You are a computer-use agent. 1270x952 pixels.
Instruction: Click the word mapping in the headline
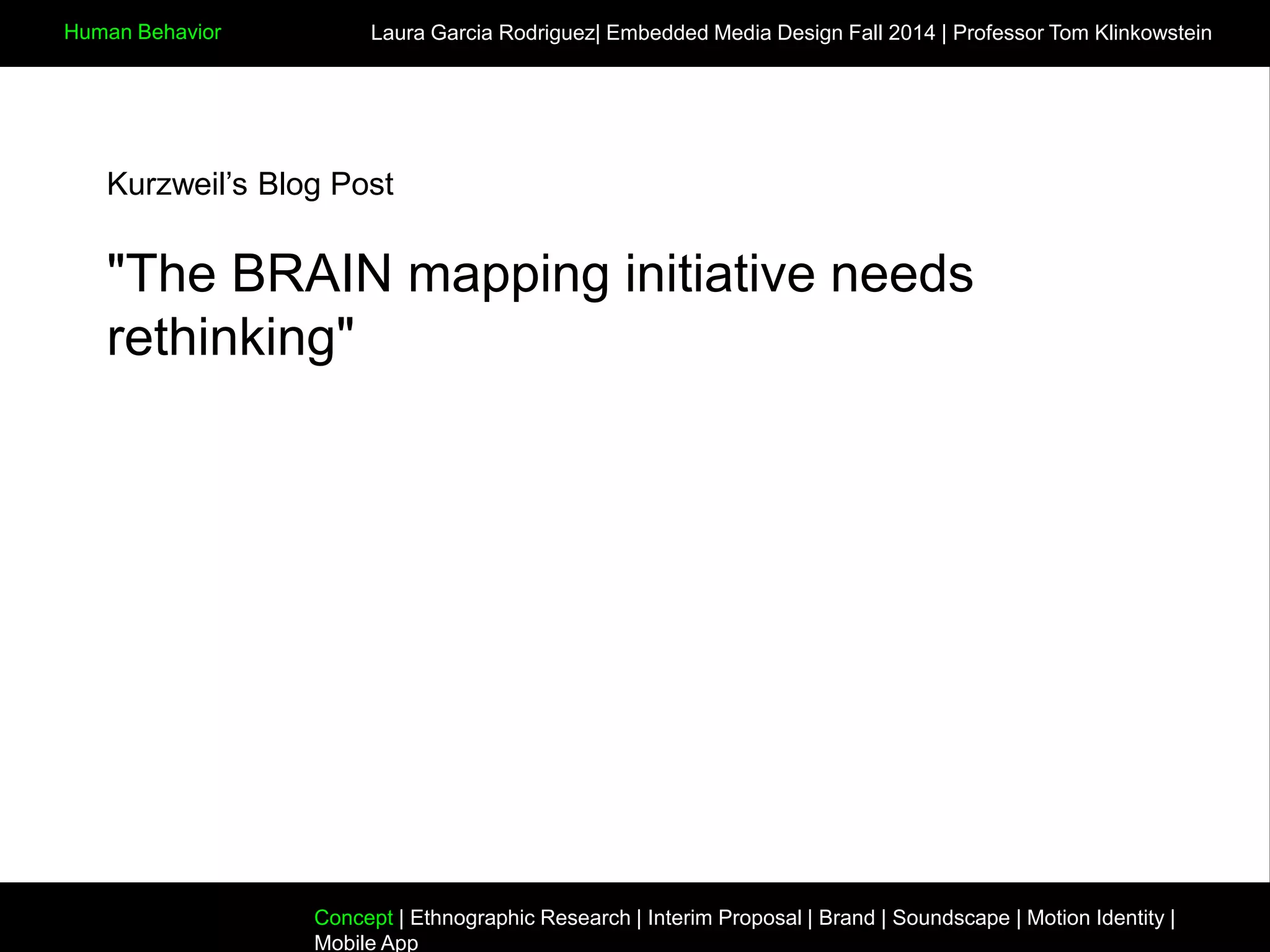[508, 276]
